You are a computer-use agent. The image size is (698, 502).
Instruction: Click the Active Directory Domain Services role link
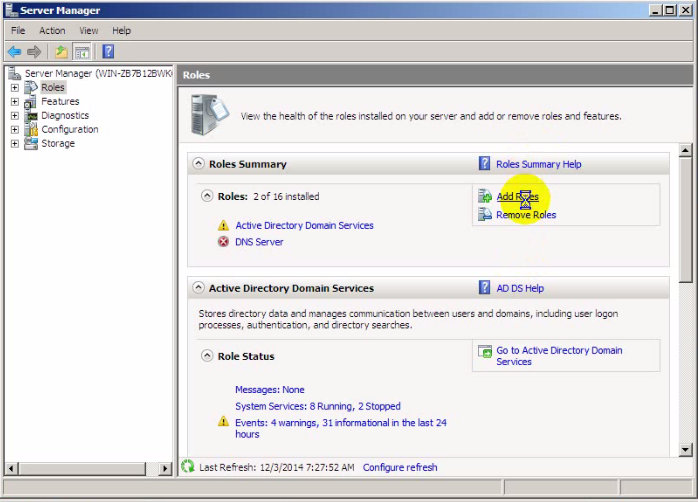(304, 225)
